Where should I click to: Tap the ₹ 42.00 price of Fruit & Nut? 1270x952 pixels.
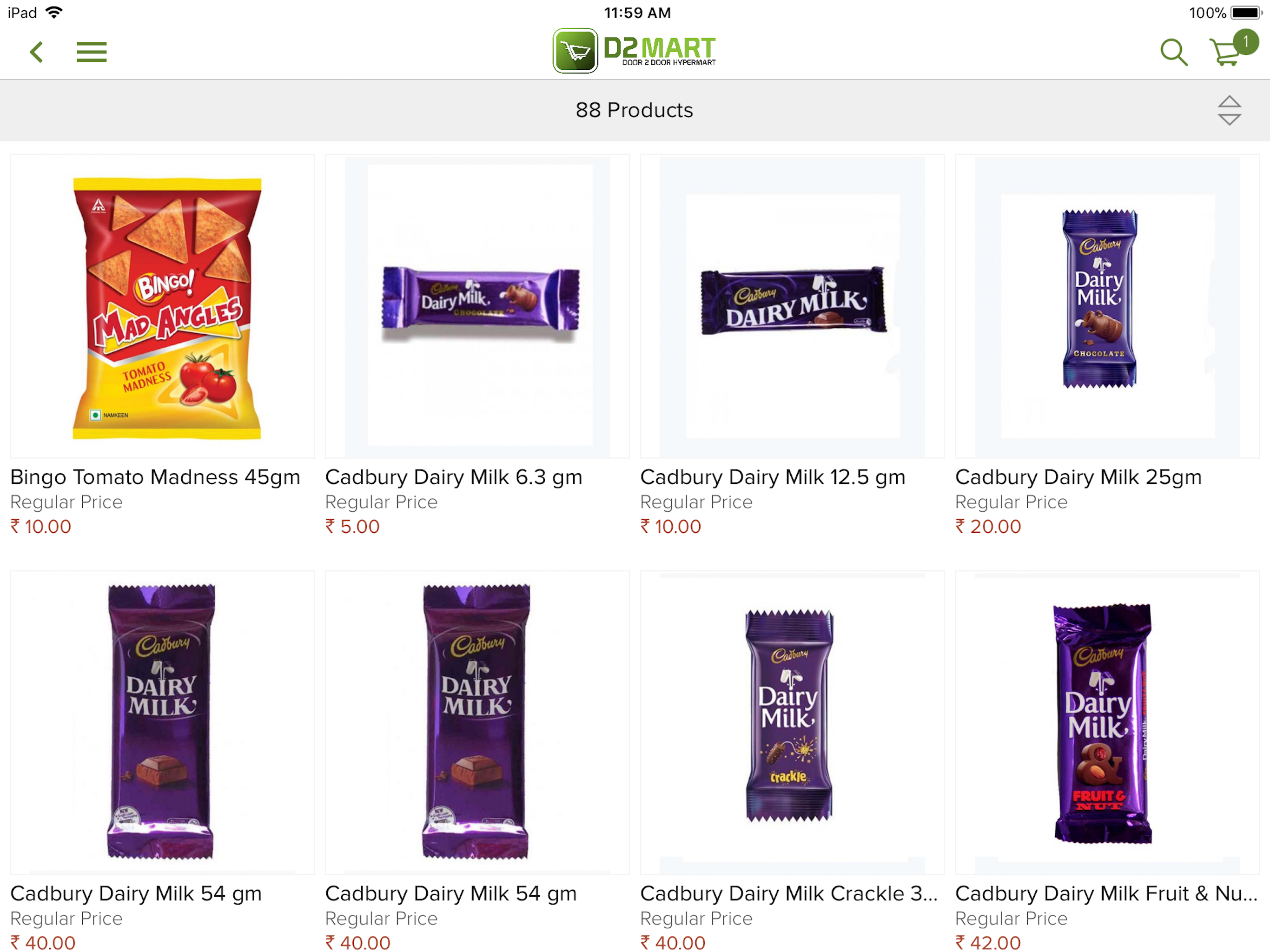[988, 942]
